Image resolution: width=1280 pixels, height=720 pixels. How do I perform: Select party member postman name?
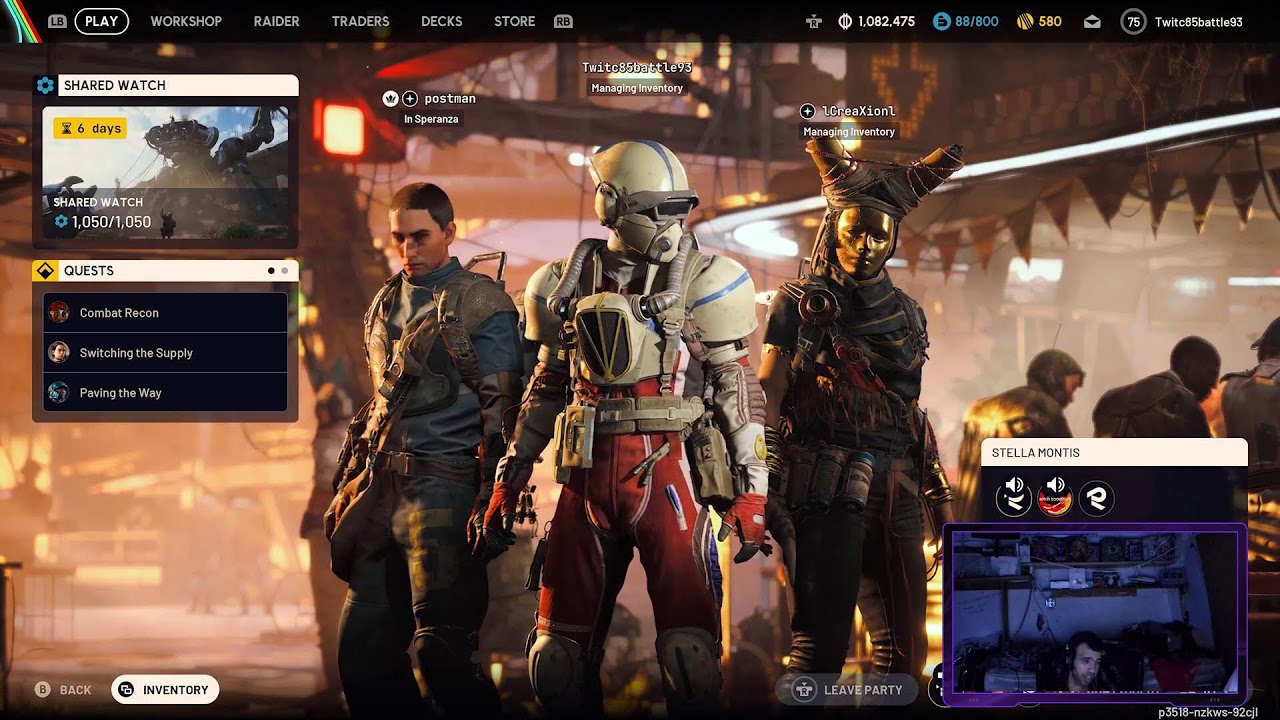click(450, 99)
